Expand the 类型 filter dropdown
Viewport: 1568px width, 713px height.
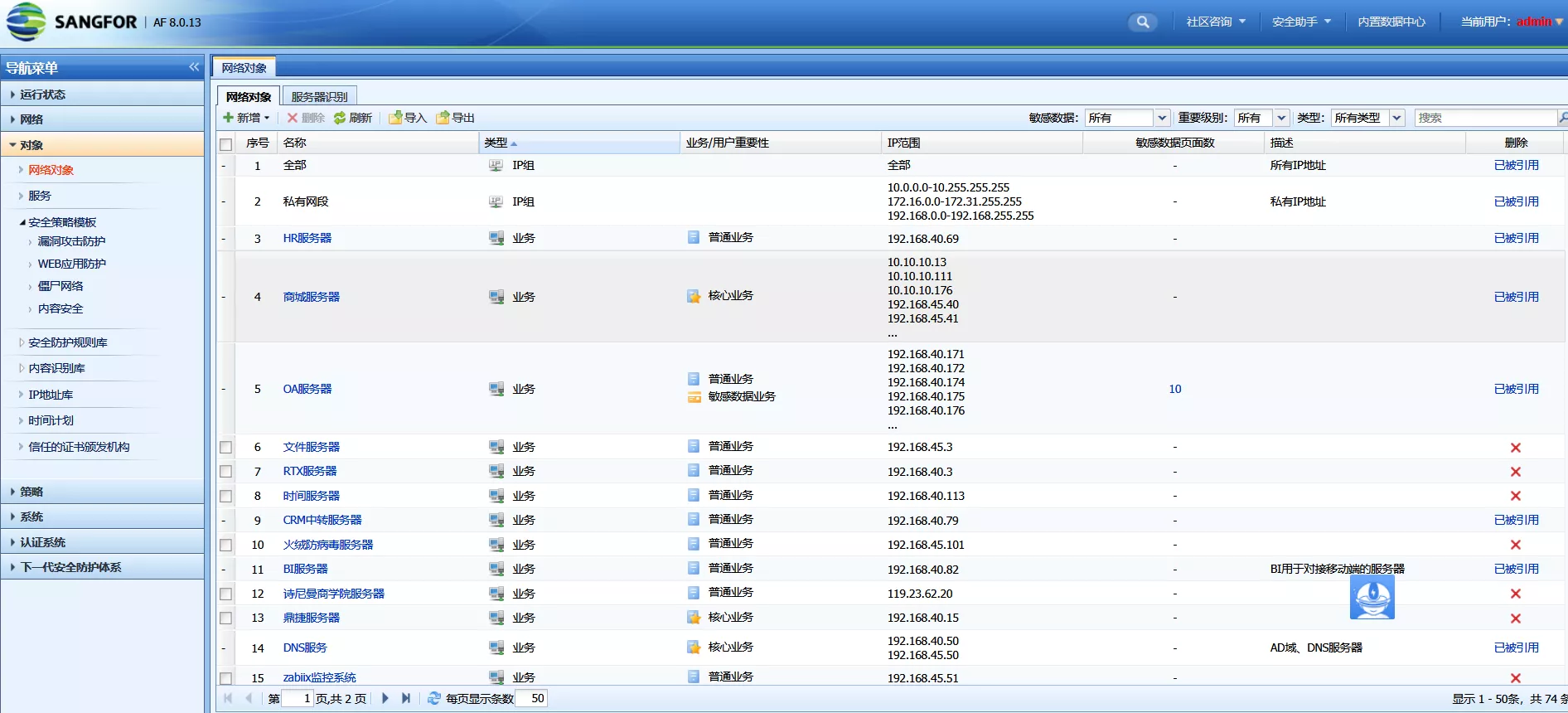pos(1396,118)
